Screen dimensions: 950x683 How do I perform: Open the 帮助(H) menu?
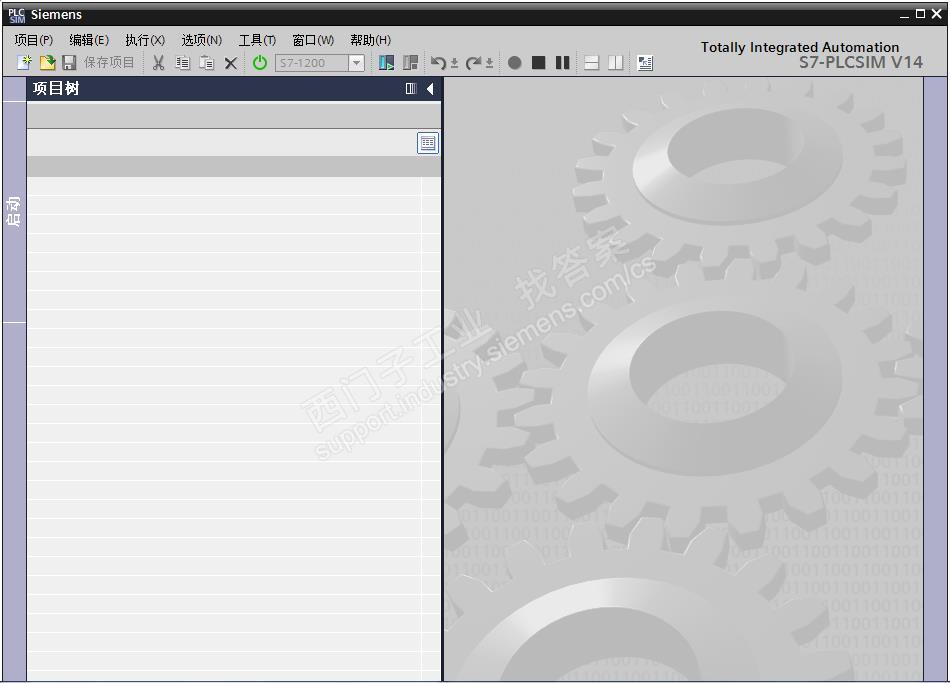click(370, 40)
